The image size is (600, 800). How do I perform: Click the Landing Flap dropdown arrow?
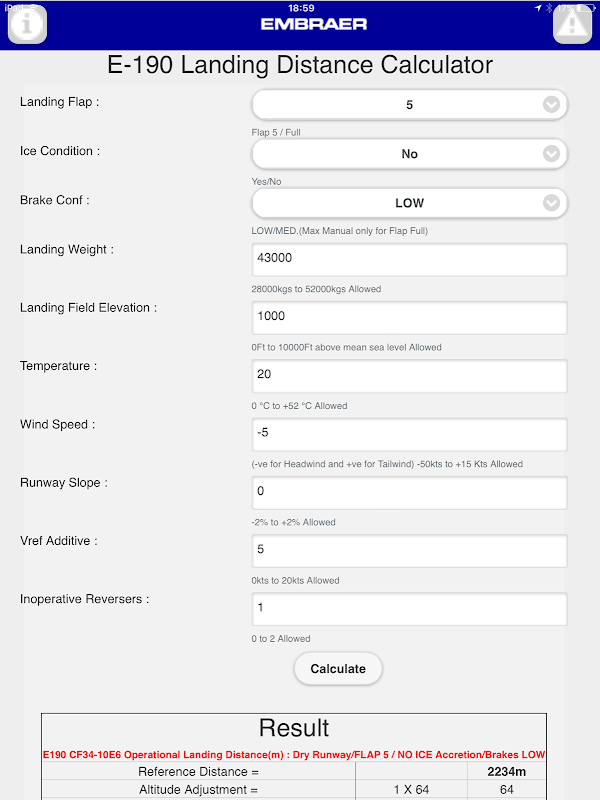point(550,105)
